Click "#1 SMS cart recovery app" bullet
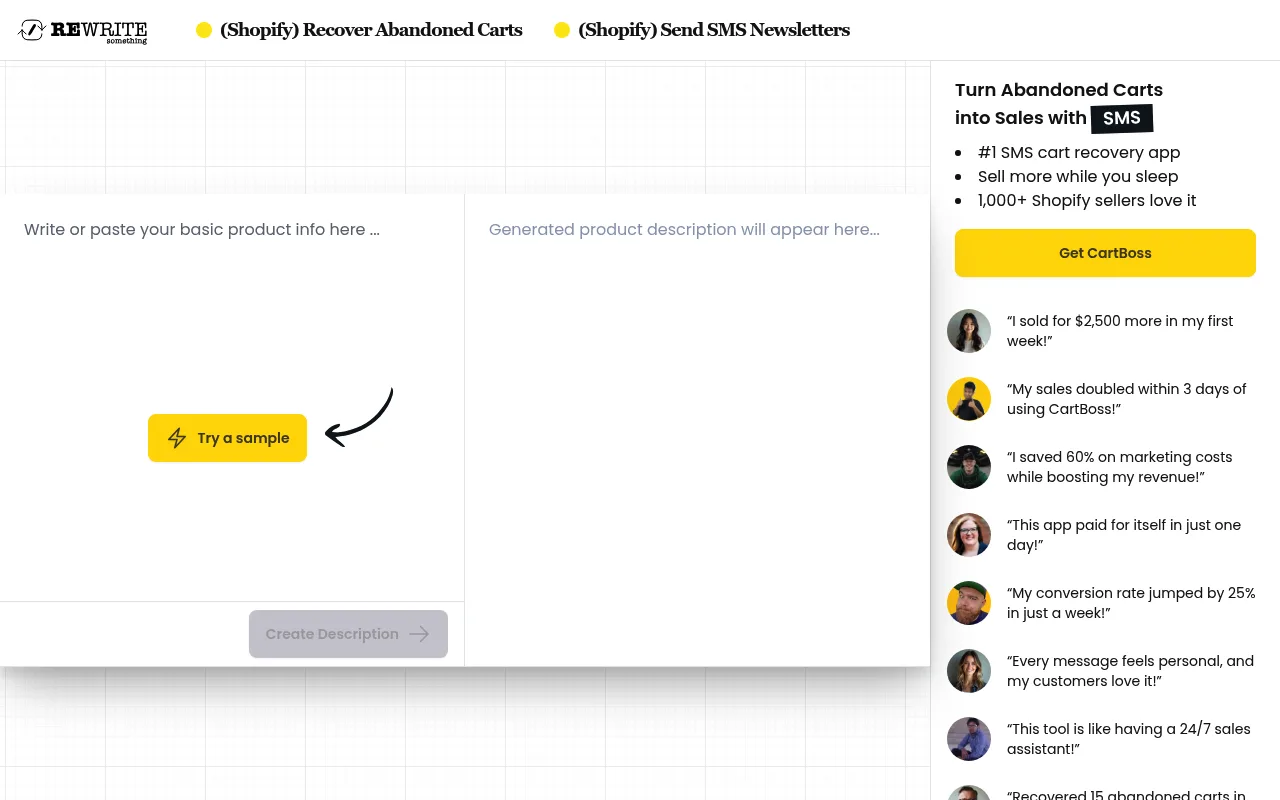This screenshot has width=1280, height=800. pyautogui.click(x=1079, y=152)
